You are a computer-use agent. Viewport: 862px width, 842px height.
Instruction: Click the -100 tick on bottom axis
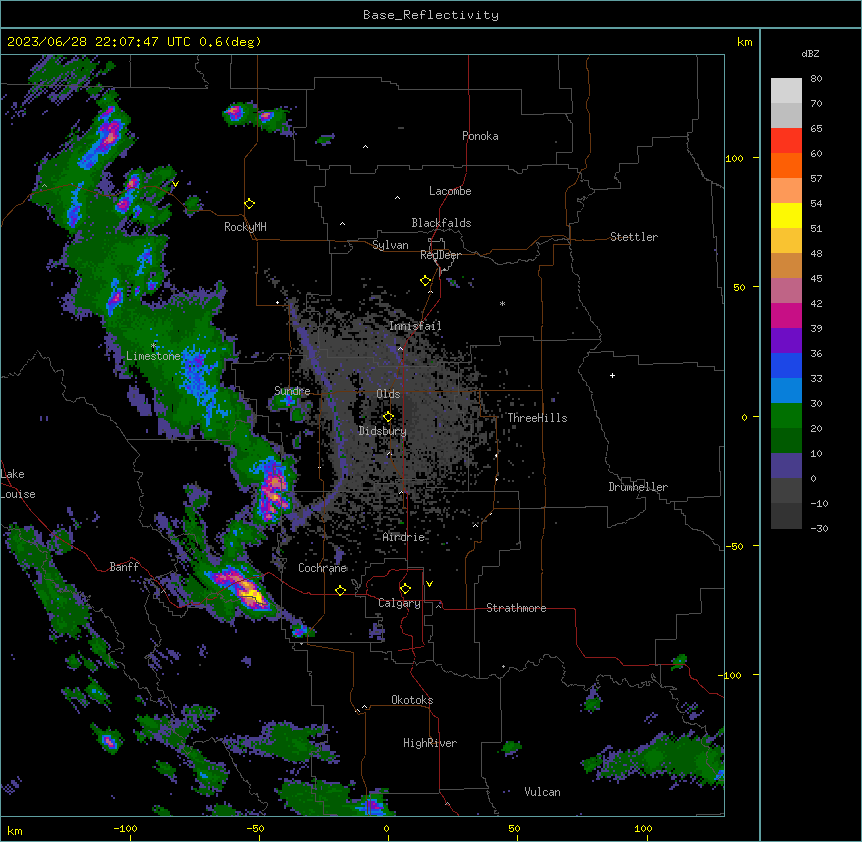click(x=125, y=828)
